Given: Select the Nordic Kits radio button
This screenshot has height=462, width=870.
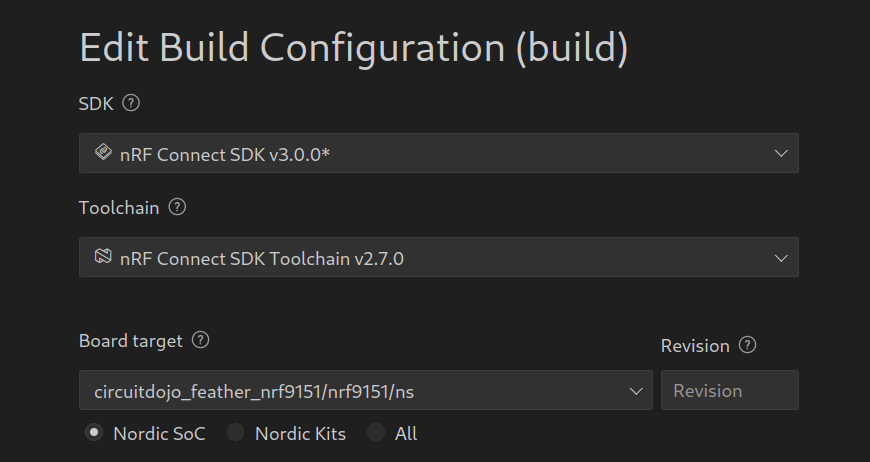Looking at the screenshot, I should tap(235, 432).
